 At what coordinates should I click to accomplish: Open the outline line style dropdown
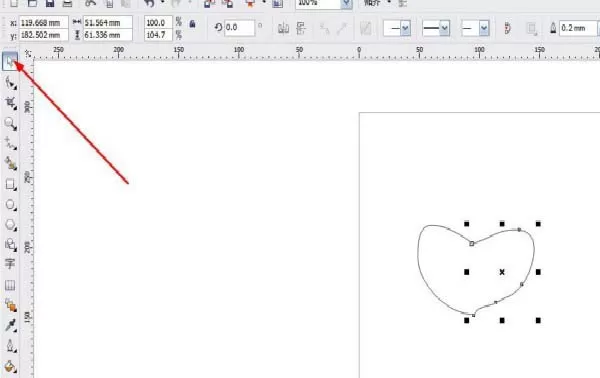click(444, 28)
